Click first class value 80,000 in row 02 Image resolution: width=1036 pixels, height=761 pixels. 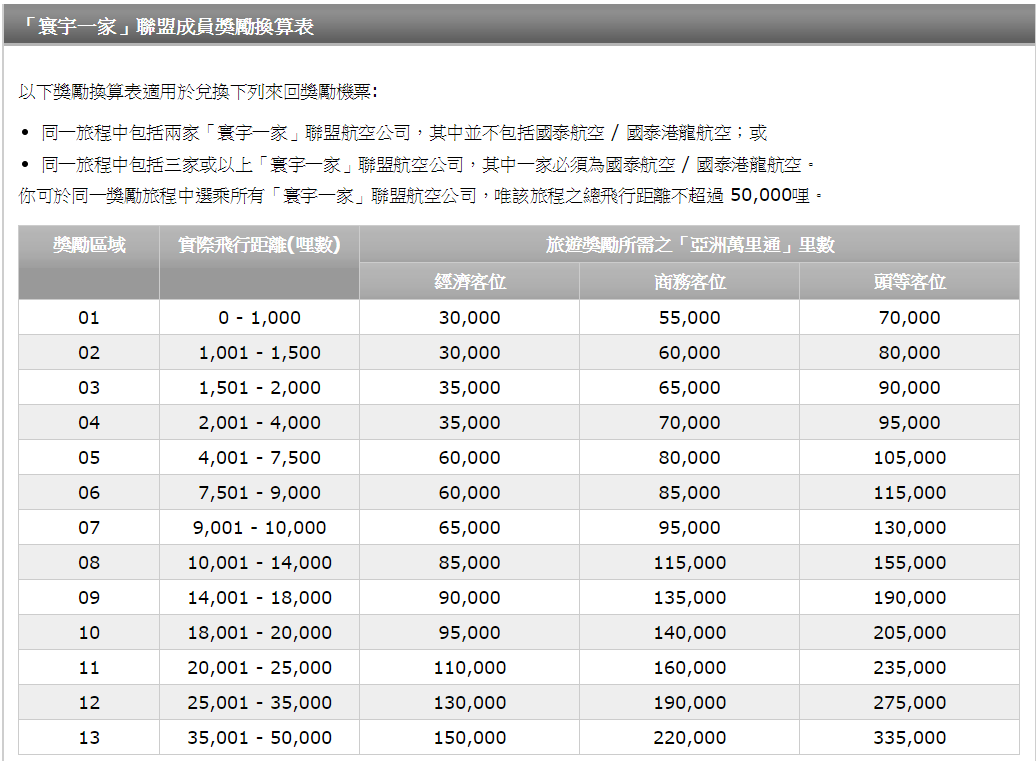tap(910, 353)
